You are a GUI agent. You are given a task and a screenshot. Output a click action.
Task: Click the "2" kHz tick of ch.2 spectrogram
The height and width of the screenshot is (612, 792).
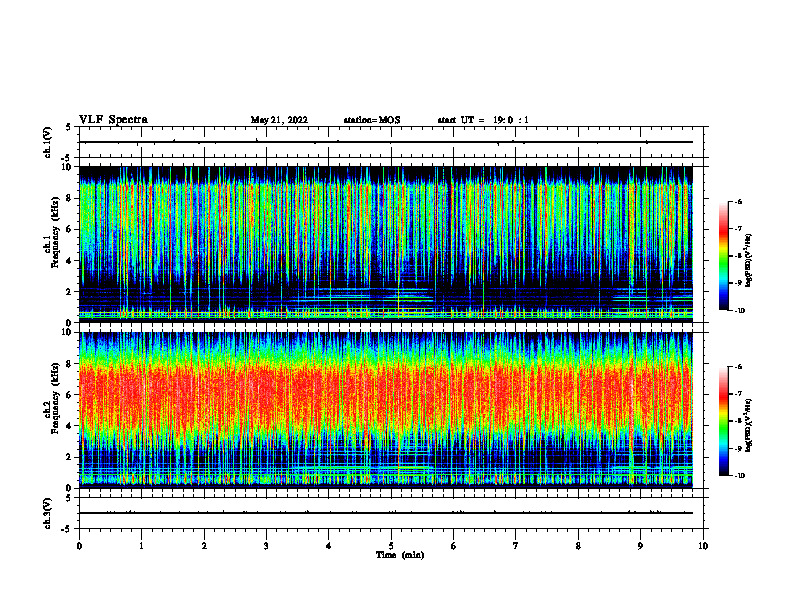69,457
